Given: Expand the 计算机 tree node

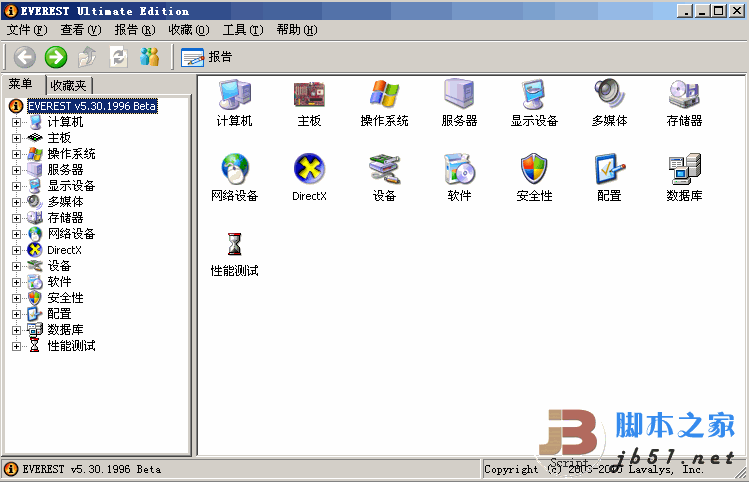Looking at the screenshot, I should pos(16,122).
